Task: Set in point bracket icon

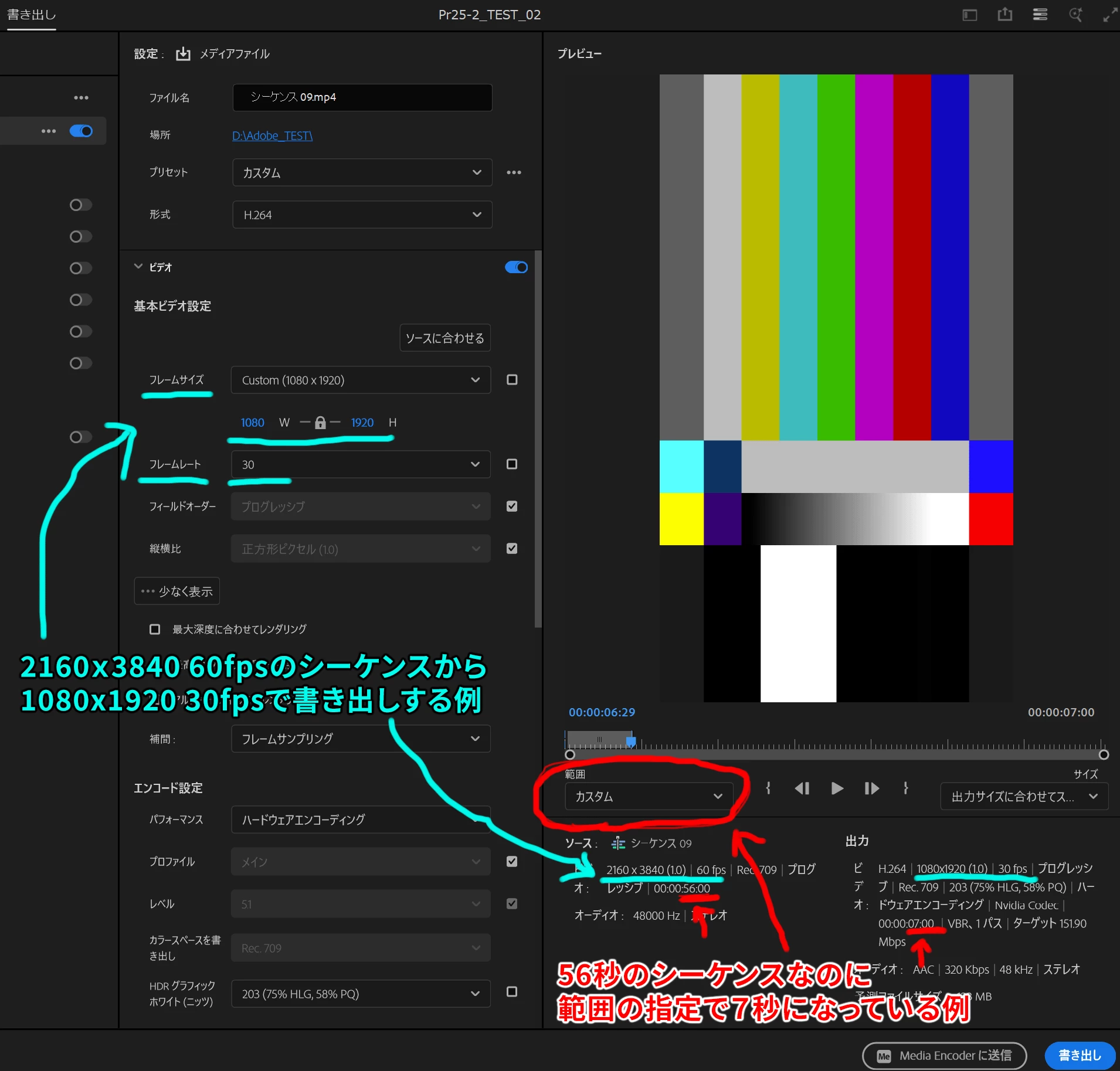Action: pyautogui.click(x=768, y=788)
